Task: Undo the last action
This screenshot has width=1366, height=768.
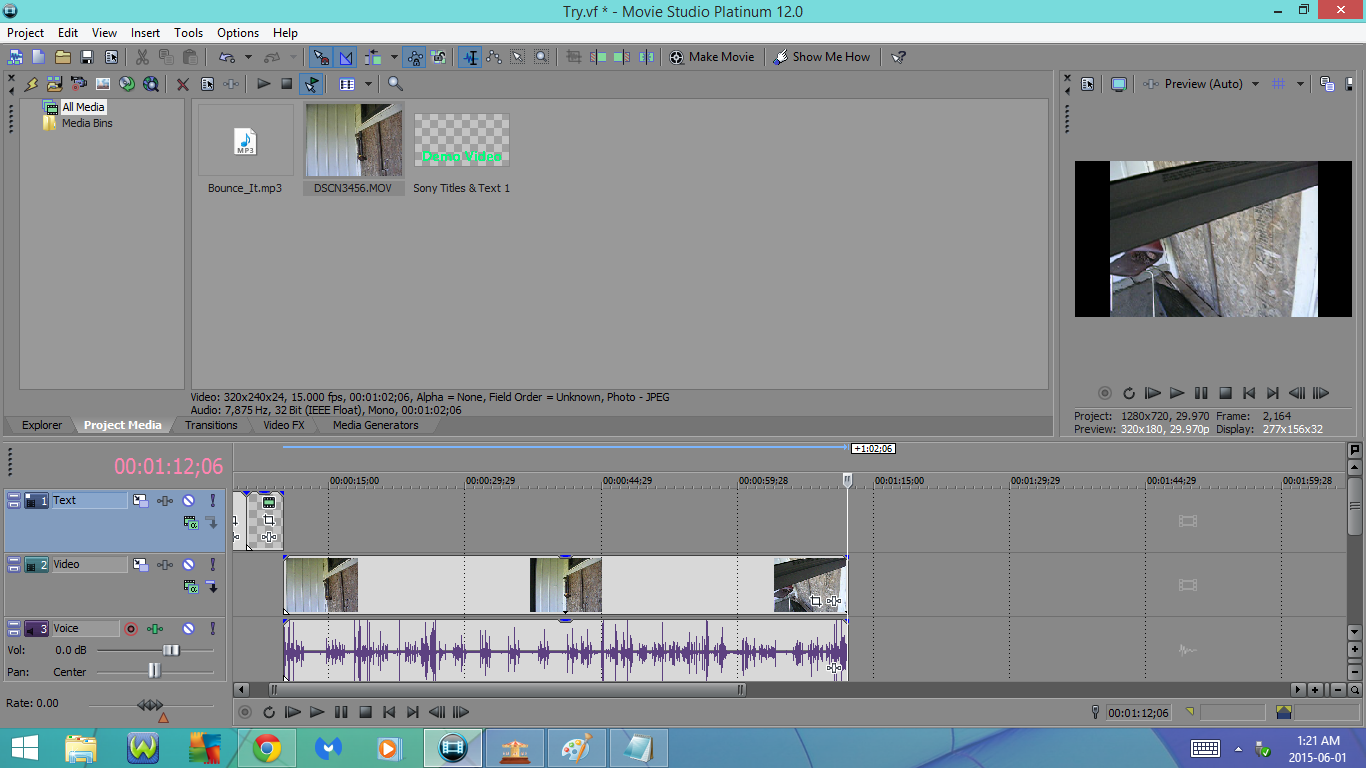Action: [227, 57]
